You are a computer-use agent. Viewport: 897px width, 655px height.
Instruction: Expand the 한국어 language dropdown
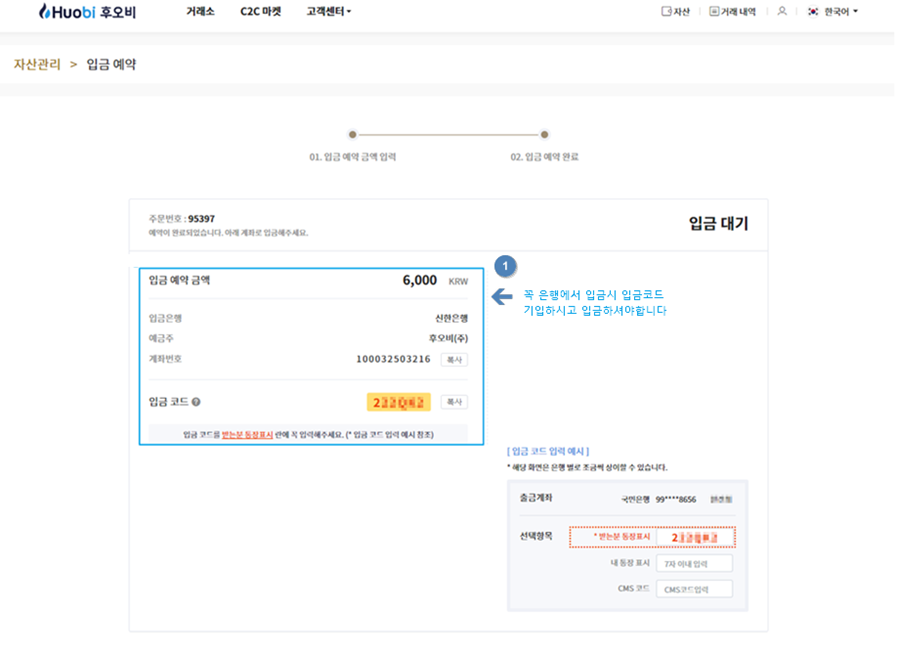pyautogui.click(x=841, y=11)
